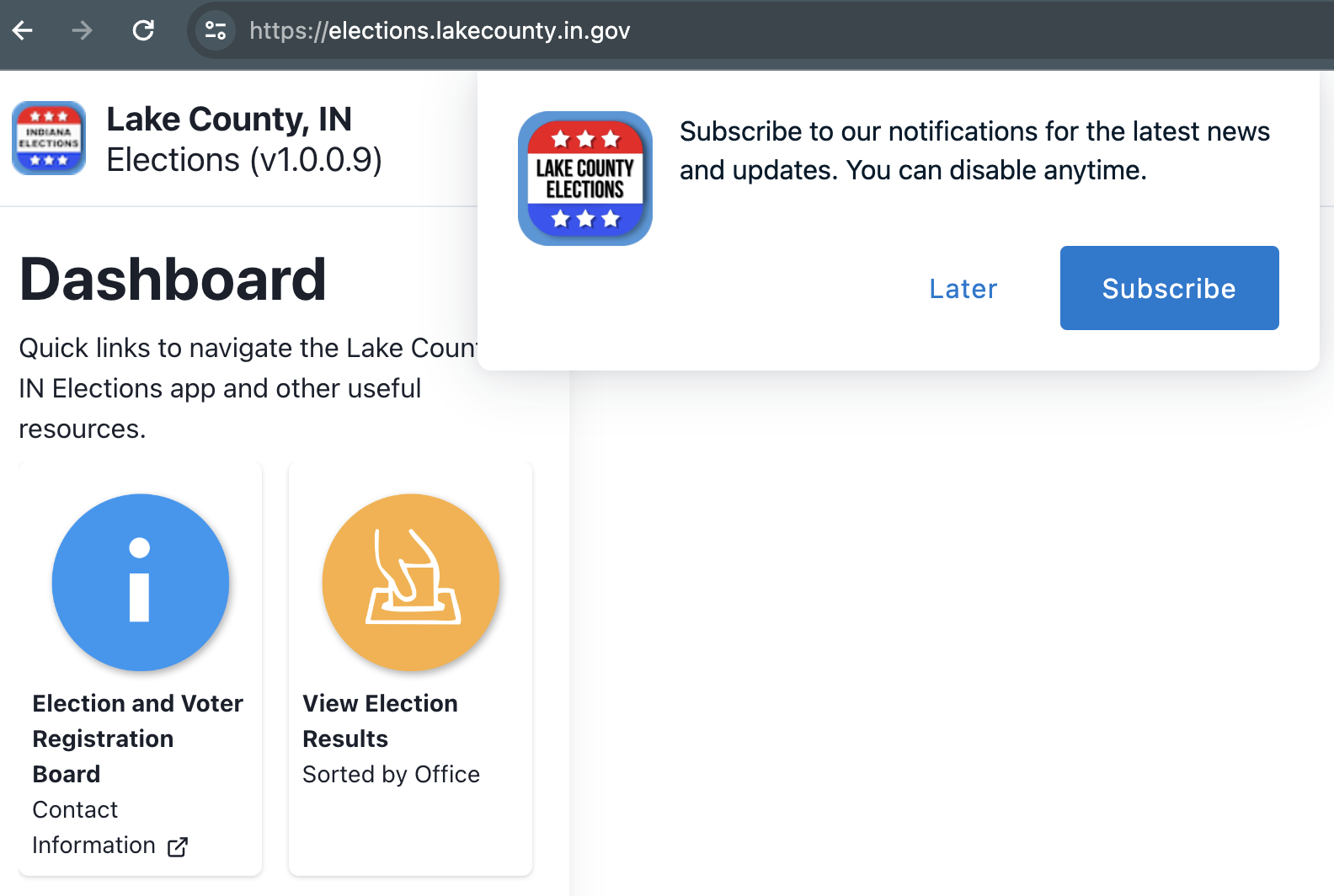Open Election and Voter Registration Board card title
This screenshot has width=1334, height=896.
(x=137, y=738)
